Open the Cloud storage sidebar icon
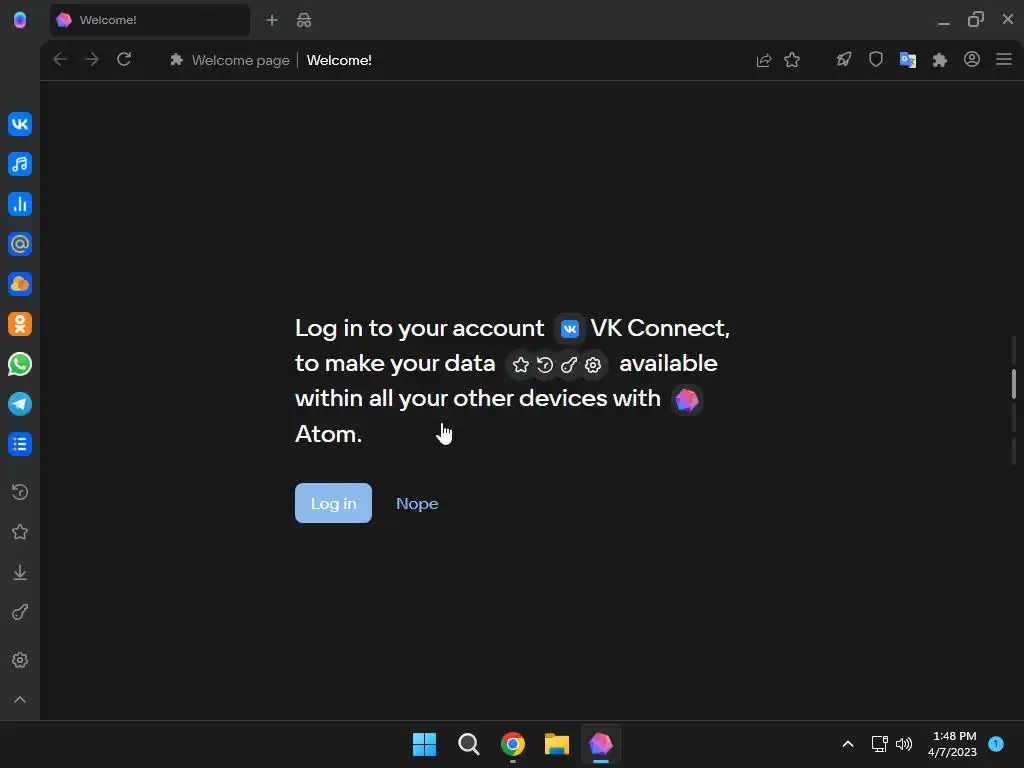 point(20,284)
